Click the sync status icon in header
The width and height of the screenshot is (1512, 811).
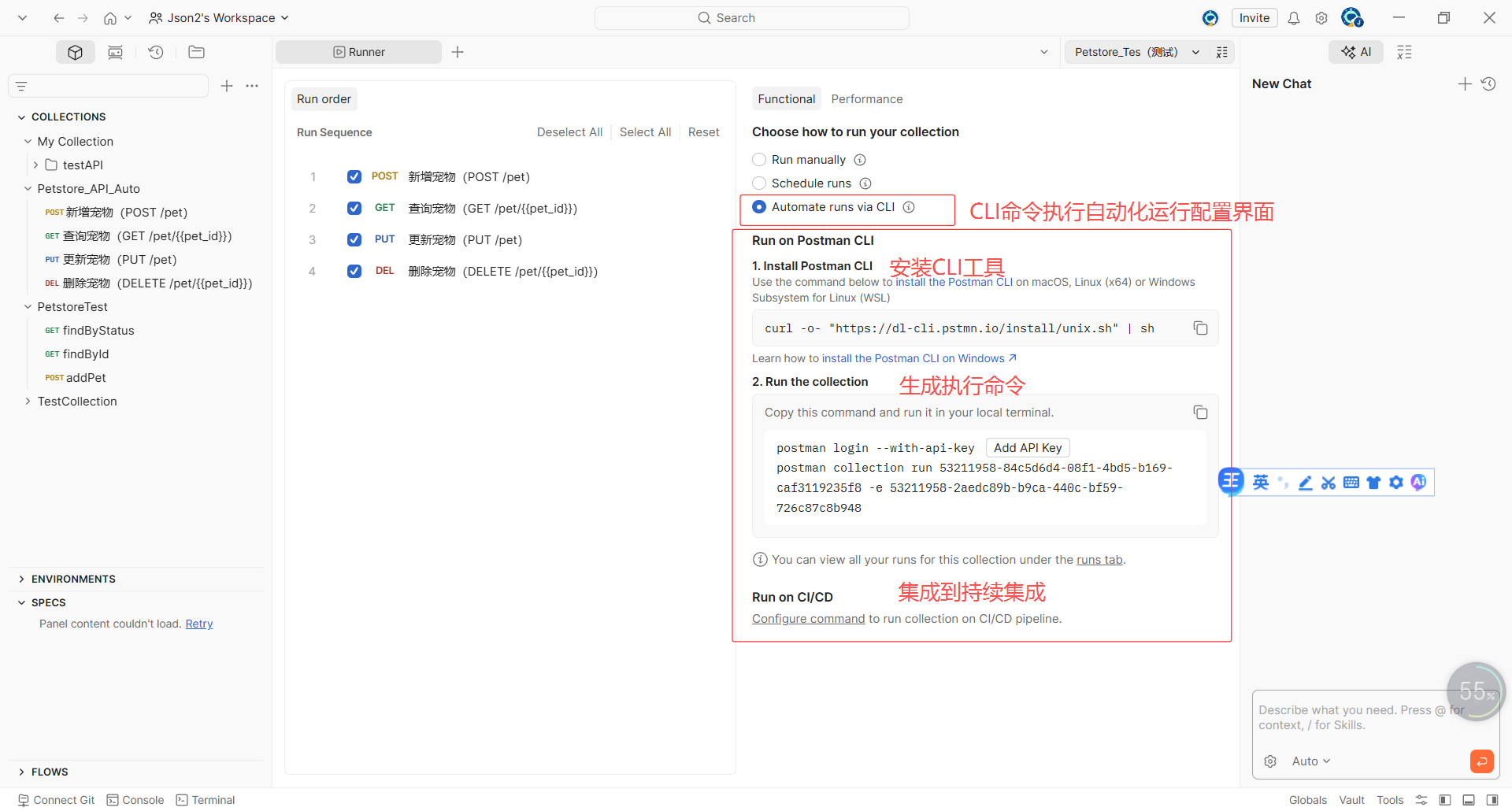[x=1210, y=18]
